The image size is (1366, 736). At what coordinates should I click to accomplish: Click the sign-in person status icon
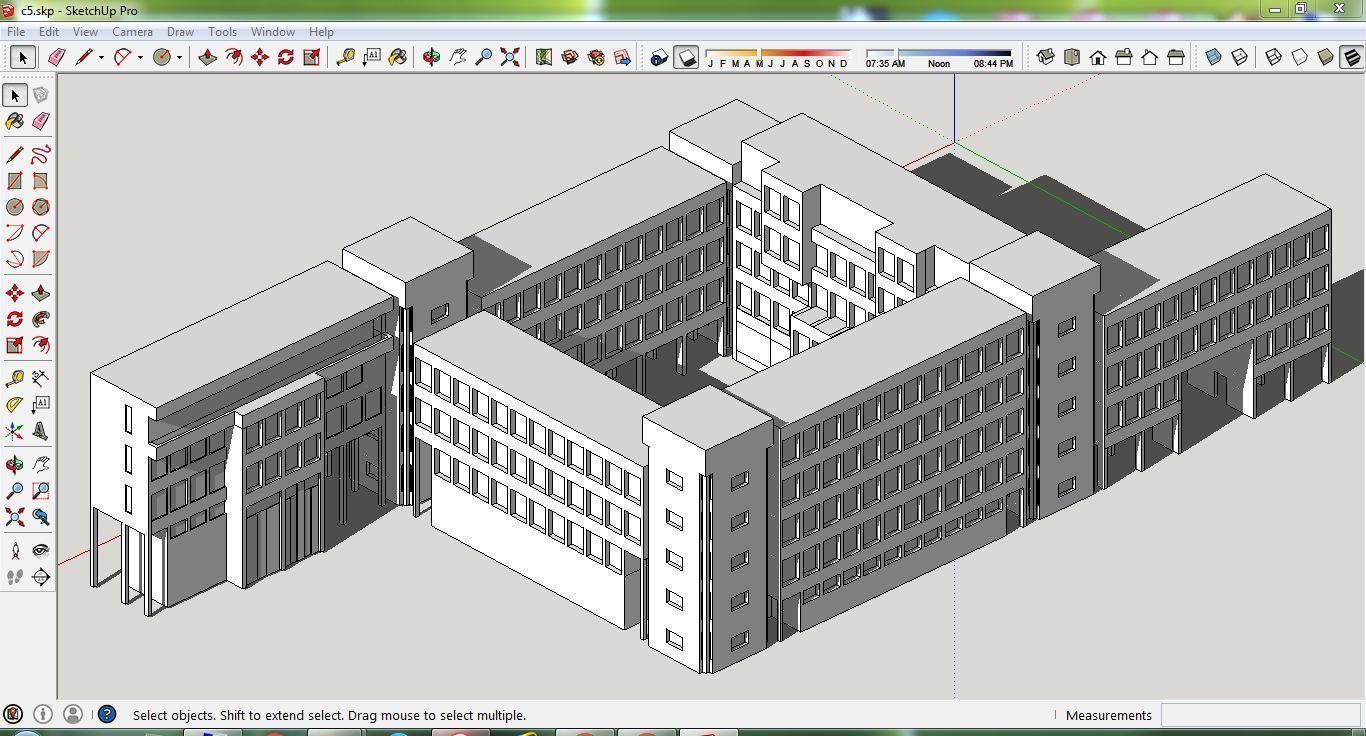tap(73, 714)
